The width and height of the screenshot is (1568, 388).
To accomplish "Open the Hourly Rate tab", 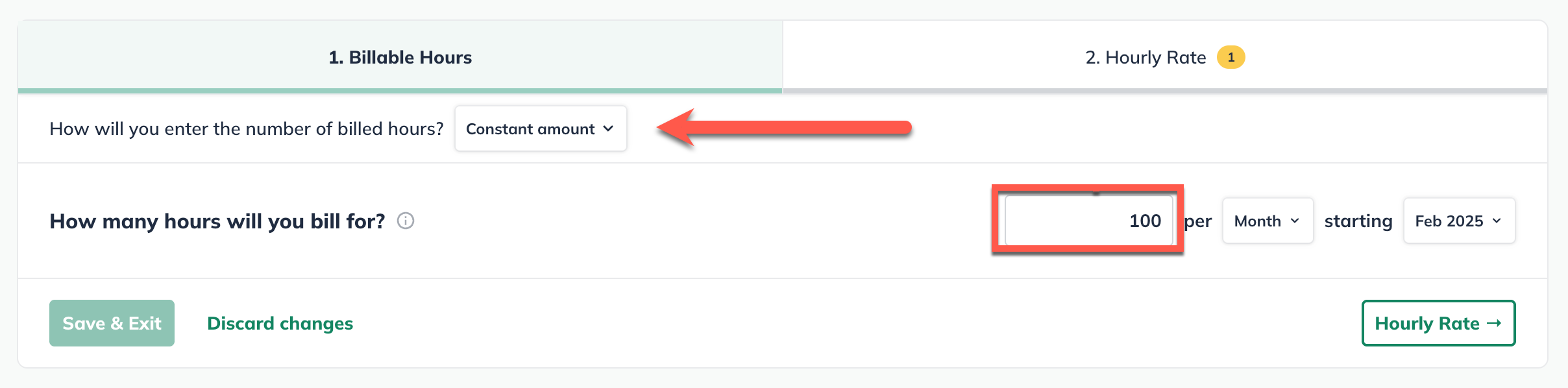I will tap(1145, 57).
